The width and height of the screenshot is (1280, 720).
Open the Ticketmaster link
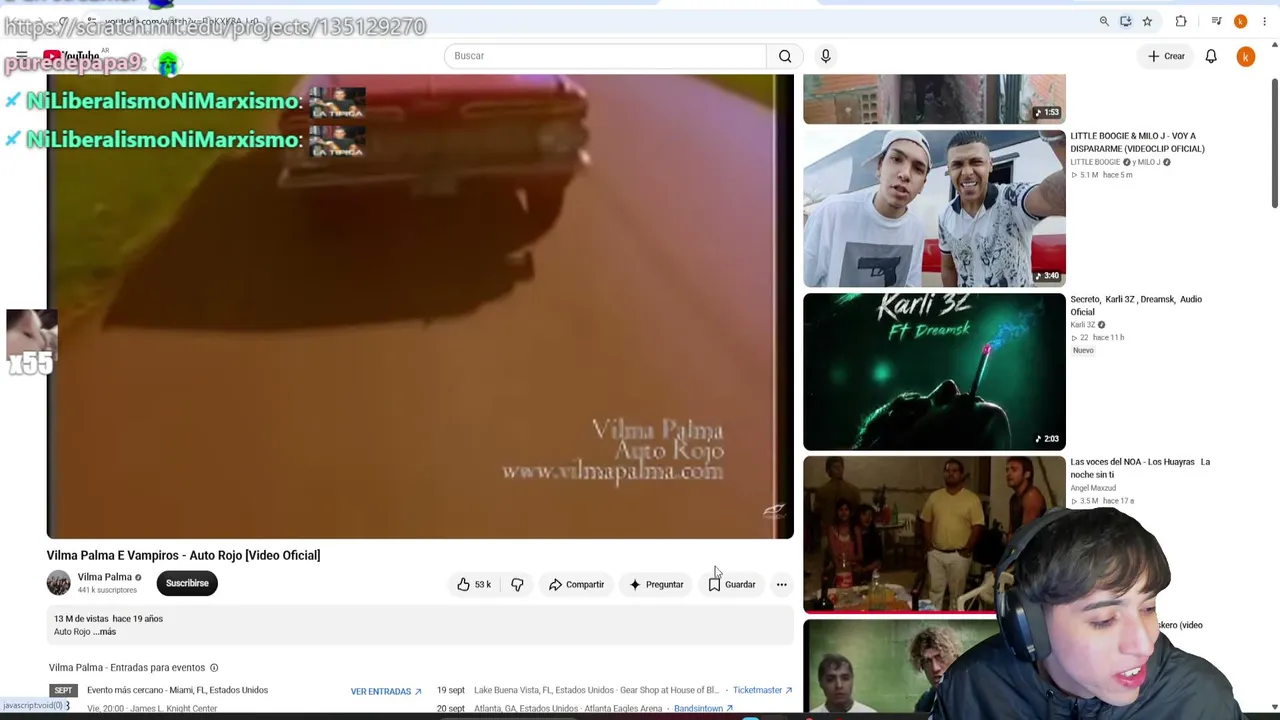pyautogui.click(x=762, y=690)
